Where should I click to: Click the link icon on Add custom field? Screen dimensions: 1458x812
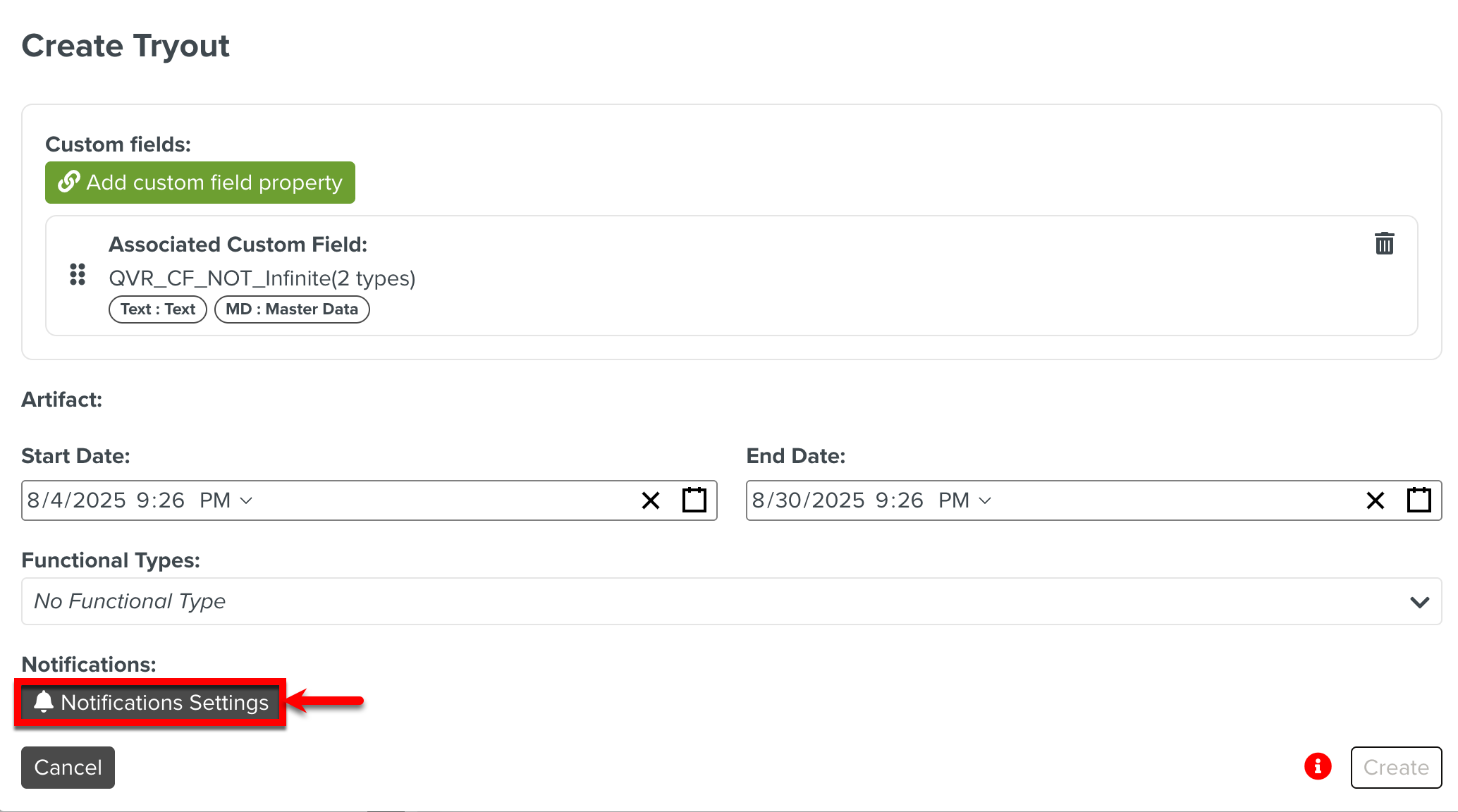68,182
